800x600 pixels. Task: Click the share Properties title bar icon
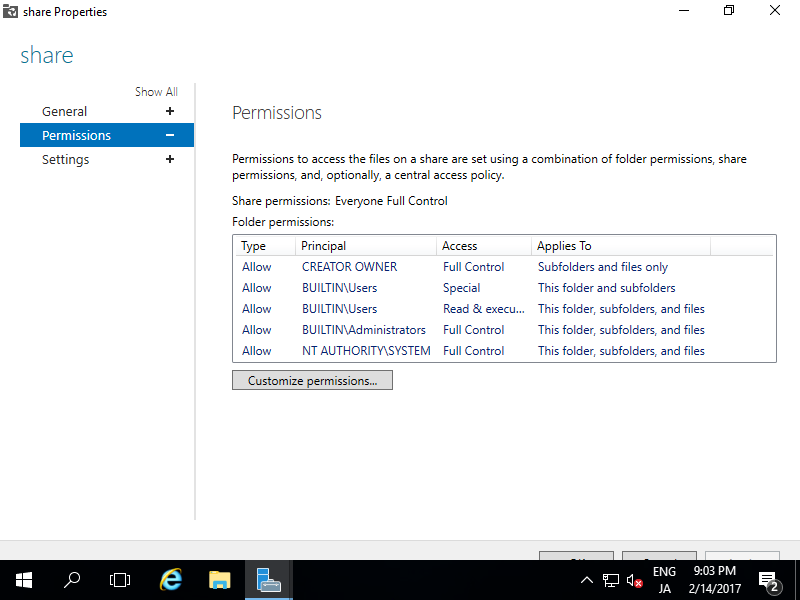pyautogui.click(x=10, y=11)
